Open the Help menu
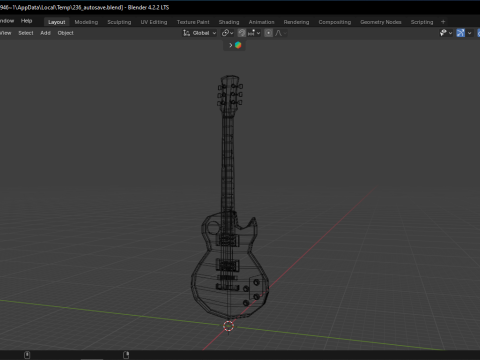Image resolution: width=480 pixels, height=360 pixels. 26,21
